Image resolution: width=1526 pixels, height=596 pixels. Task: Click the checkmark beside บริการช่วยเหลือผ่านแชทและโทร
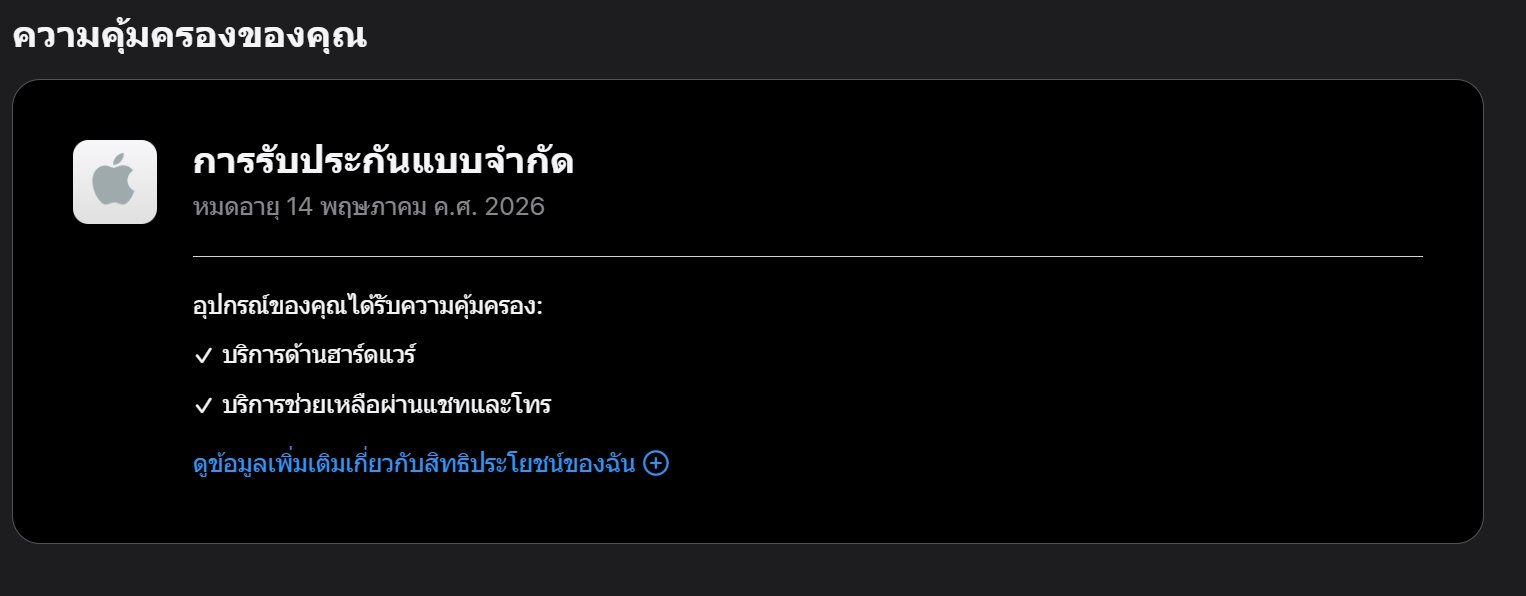[x=203, y=406]
